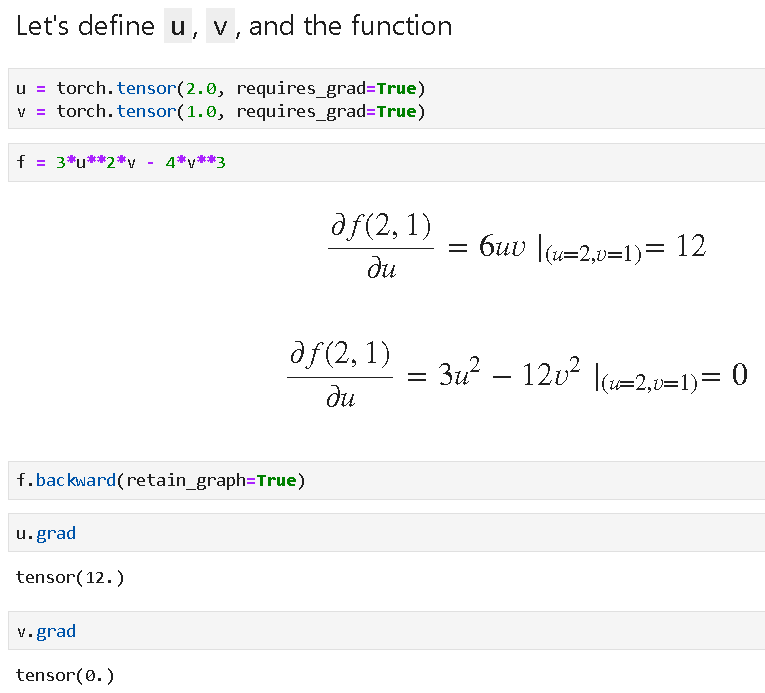Click the 2.0 value in the u definition
765x693 pixels.
[200, 88]
